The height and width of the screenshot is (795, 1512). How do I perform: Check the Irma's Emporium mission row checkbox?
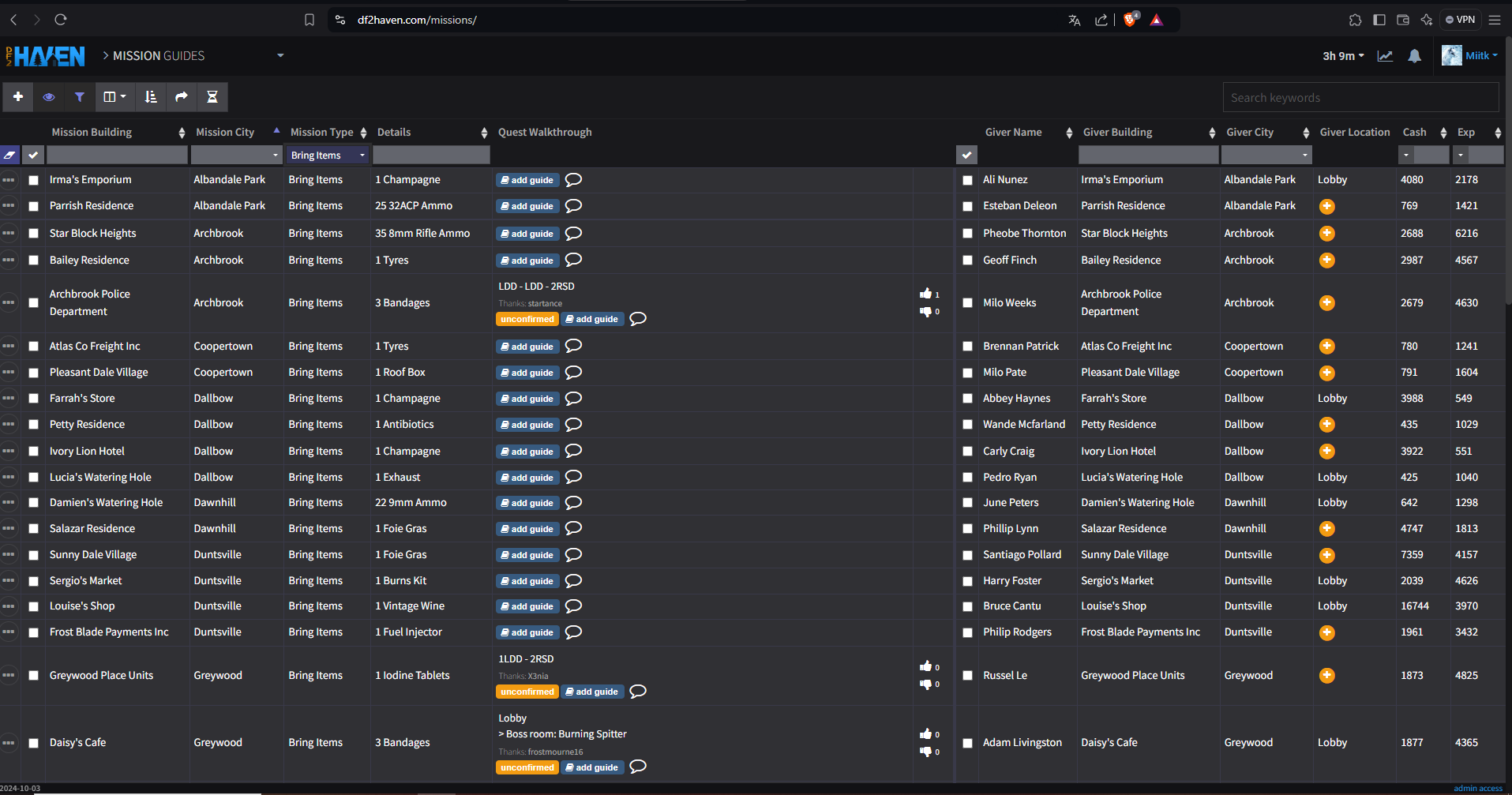[x=33, y=180]
